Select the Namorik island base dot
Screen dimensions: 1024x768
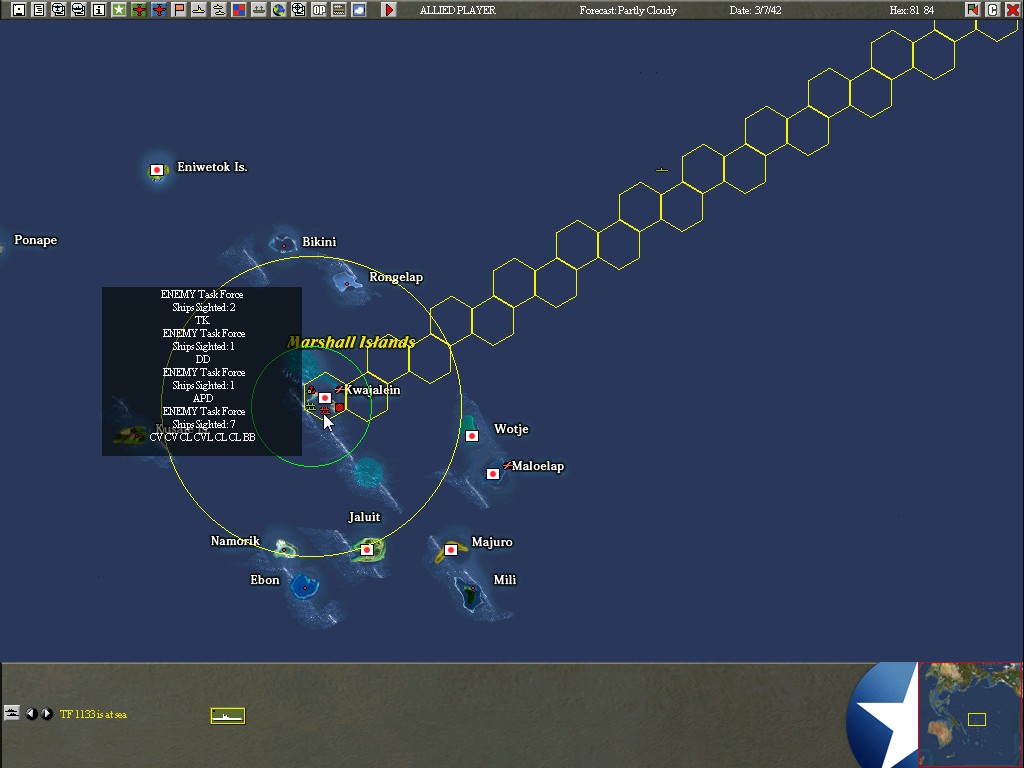point(284,549)
